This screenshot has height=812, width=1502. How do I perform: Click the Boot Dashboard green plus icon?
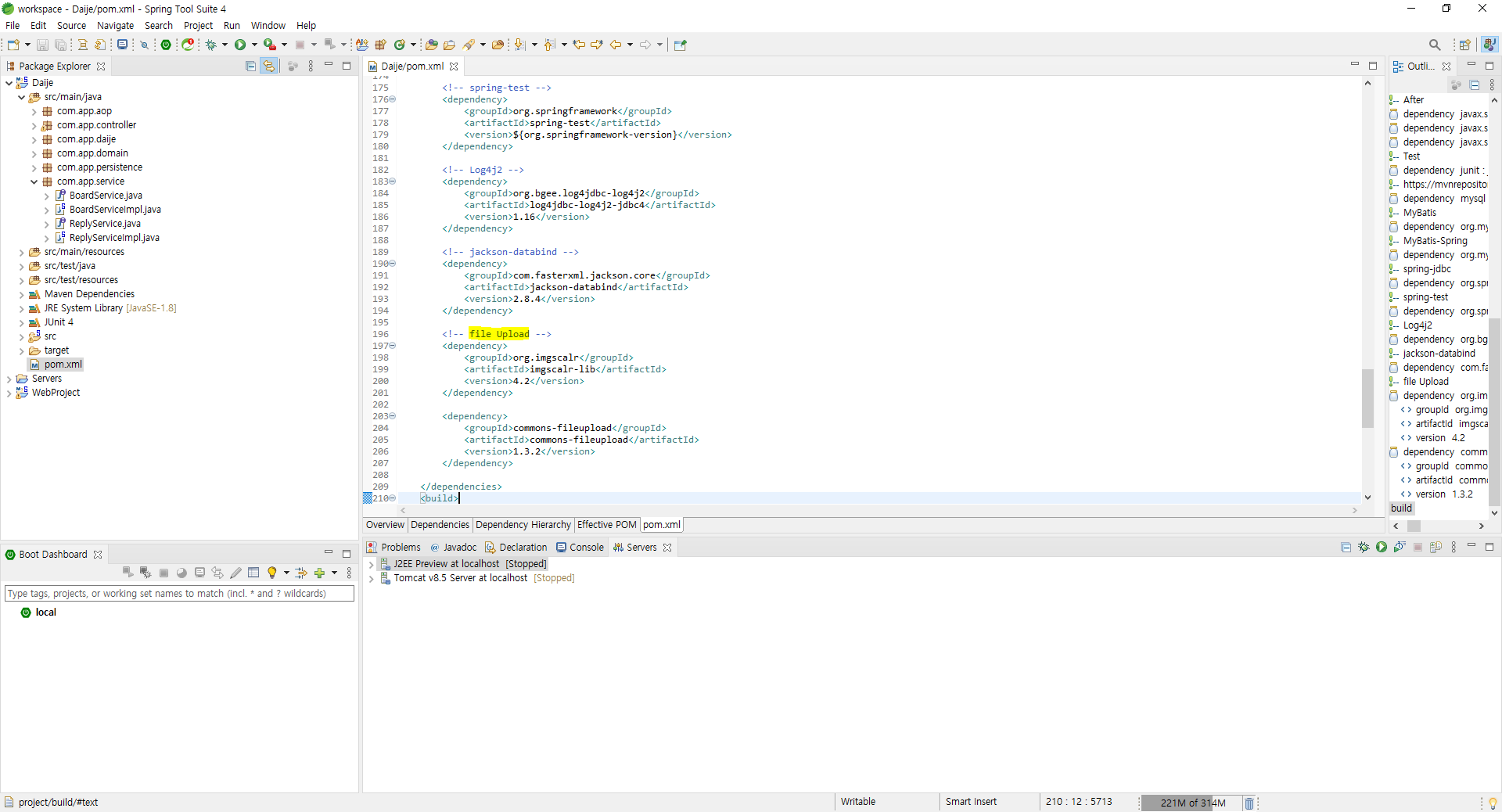[319, 573]
